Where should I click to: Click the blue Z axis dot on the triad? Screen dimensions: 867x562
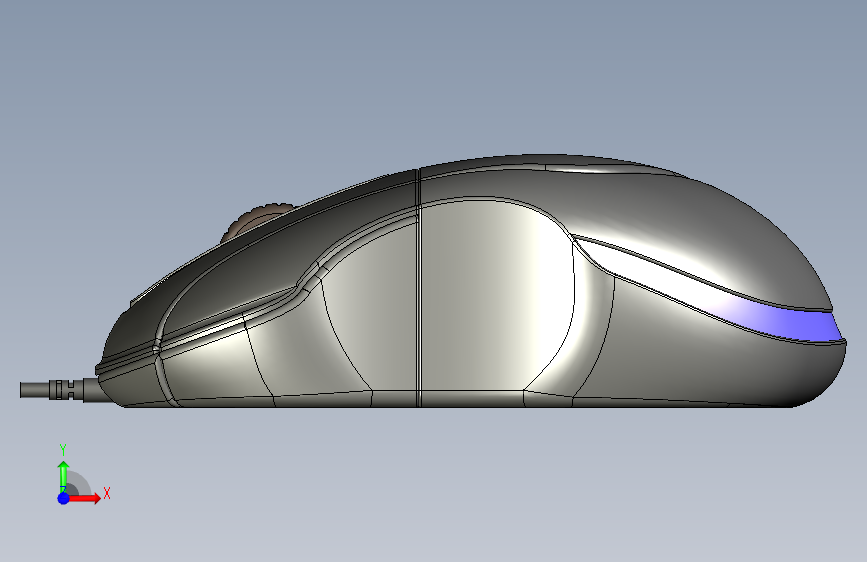pos(64,498)
